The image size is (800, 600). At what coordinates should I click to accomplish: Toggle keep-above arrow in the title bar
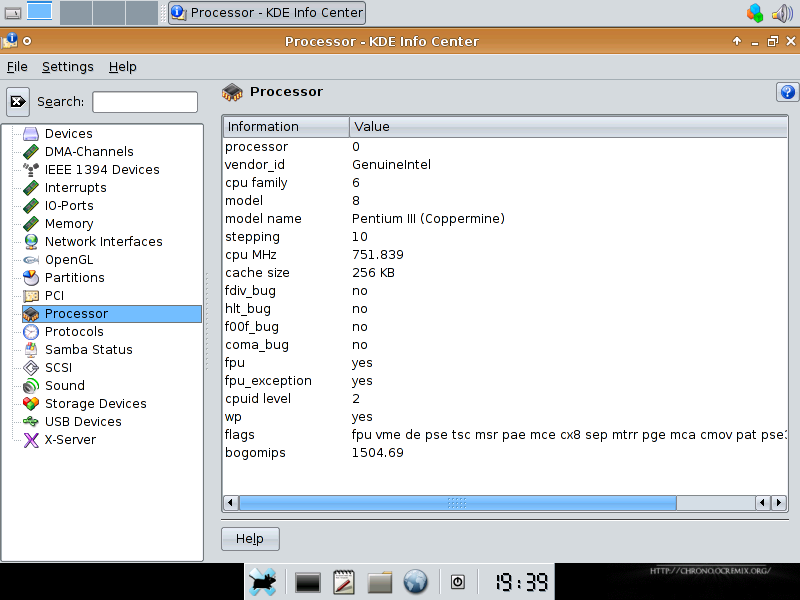[x=737, y=41]
